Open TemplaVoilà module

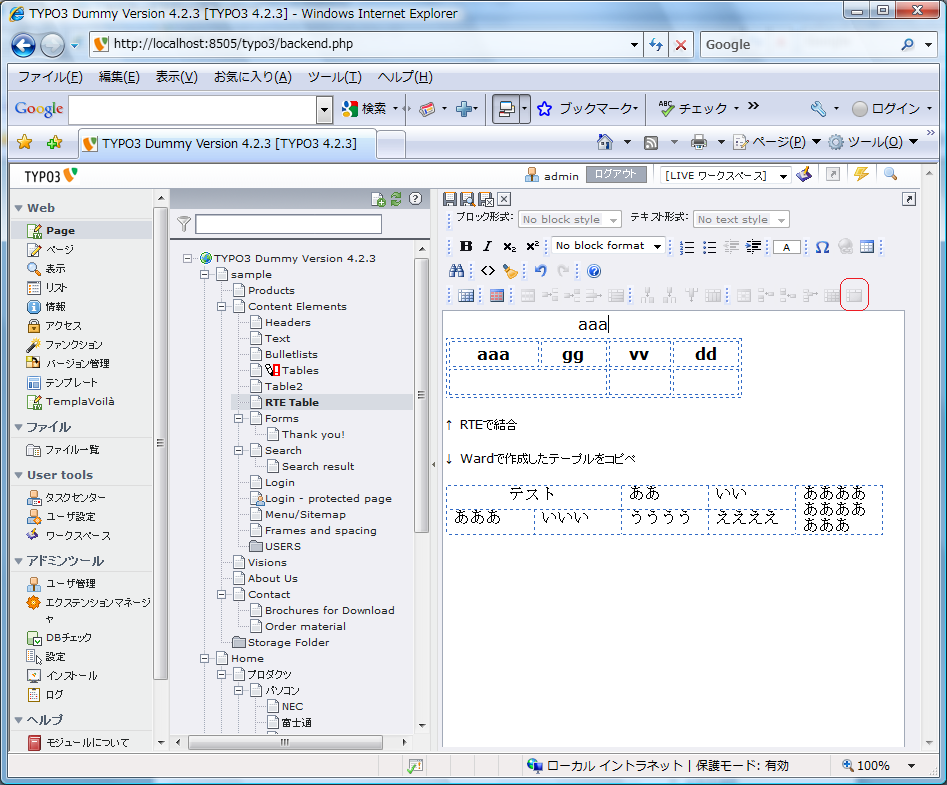(80, 402)
